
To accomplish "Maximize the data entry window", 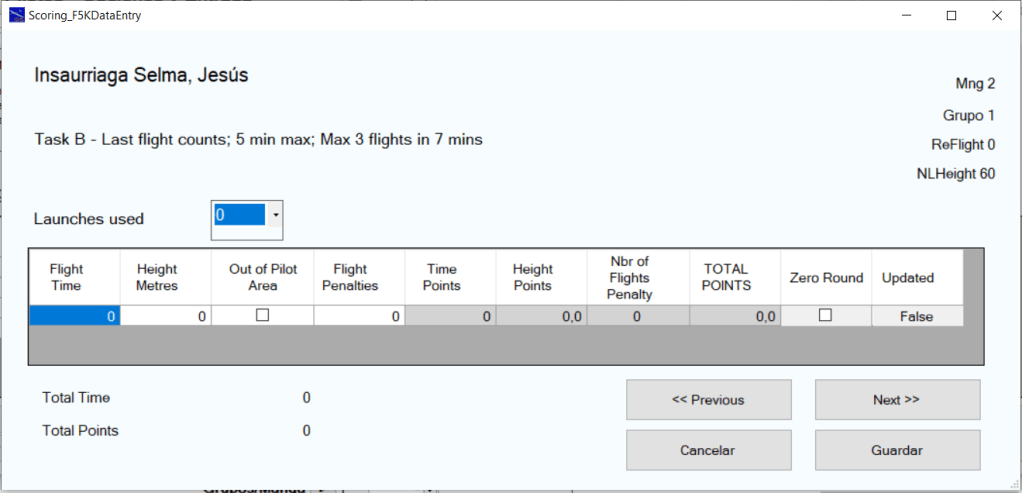I will tap(952, 15).
